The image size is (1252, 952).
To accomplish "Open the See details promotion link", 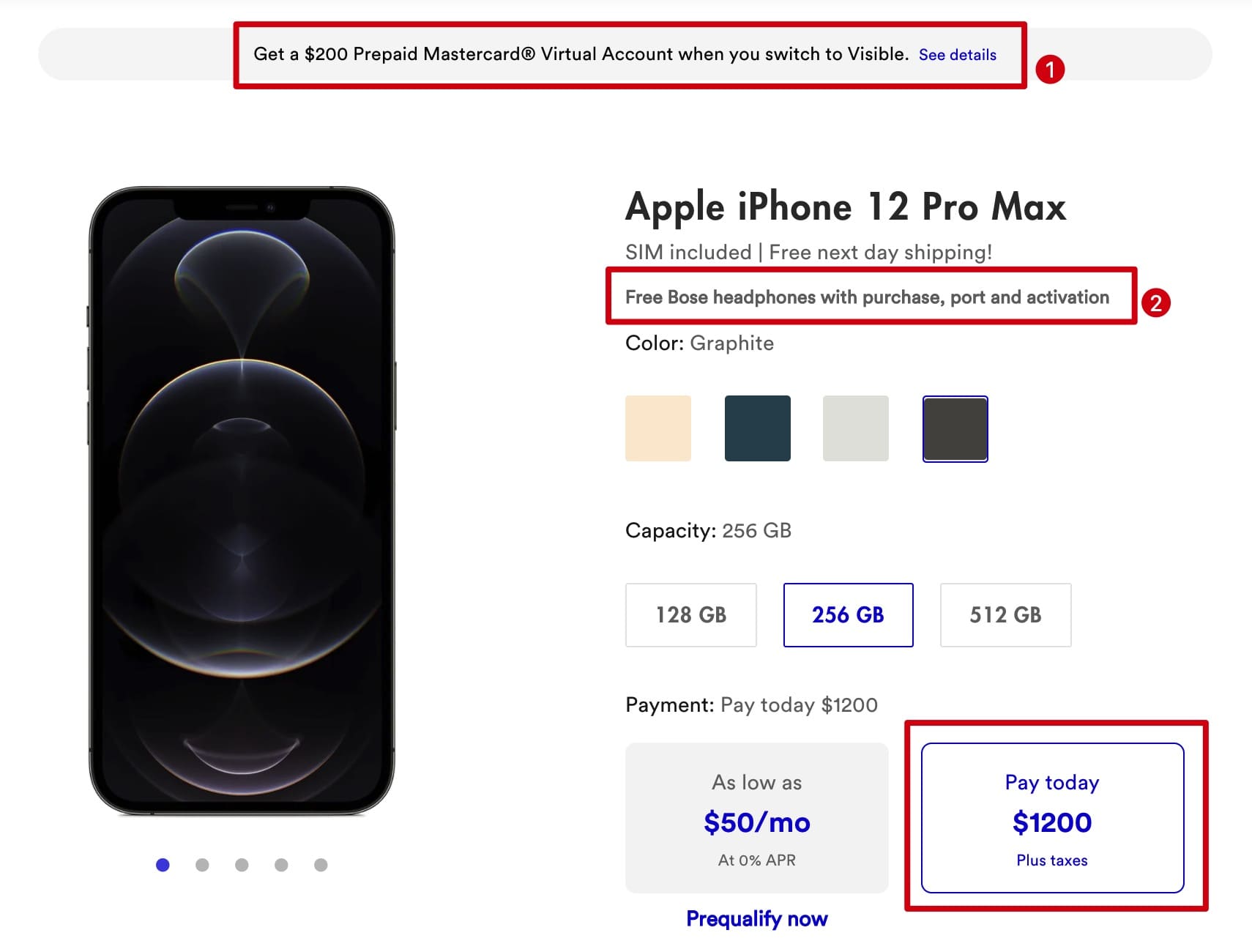I will pyautogui.click(x=957, y=54).
